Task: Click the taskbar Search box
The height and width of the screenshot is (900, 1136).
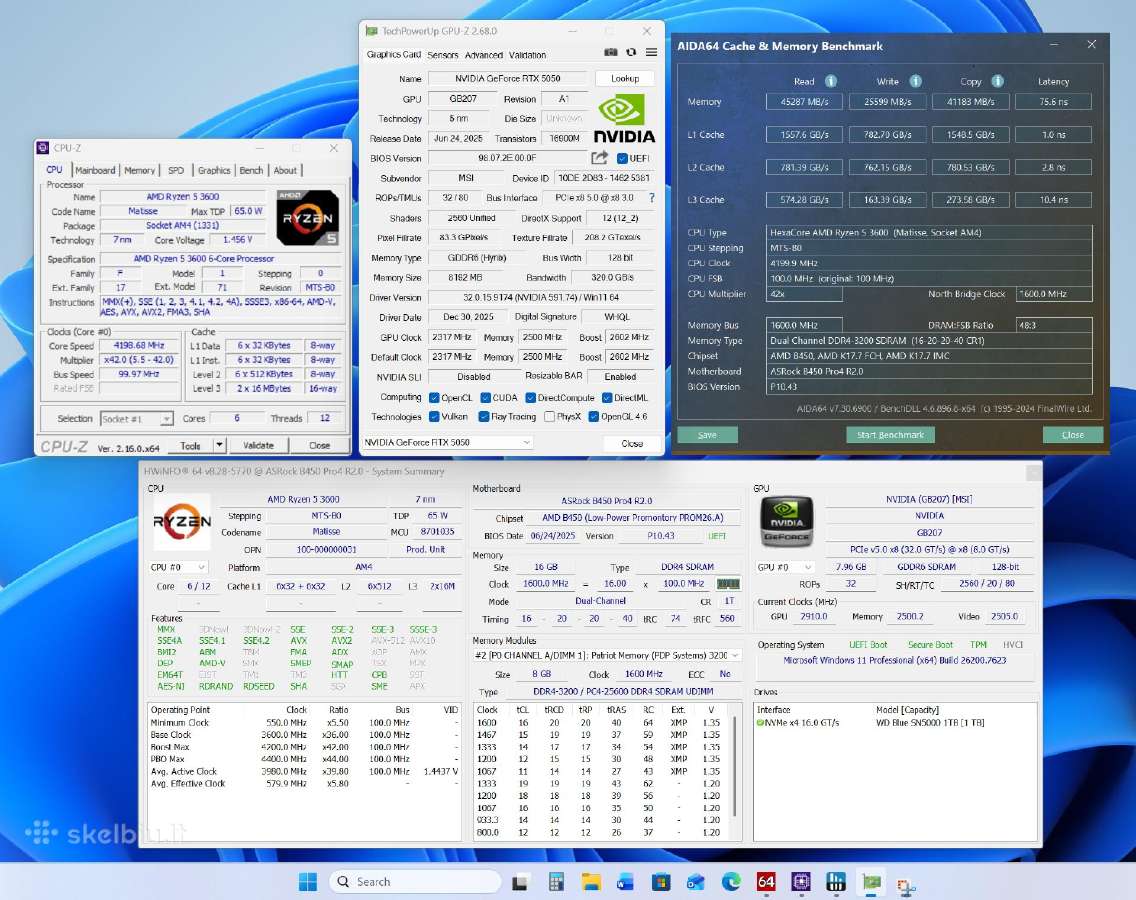Action: tap(415, 882)
